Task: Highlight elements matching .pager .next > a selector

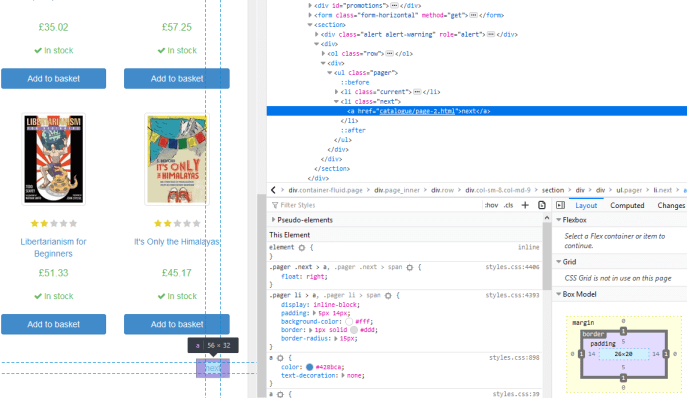Action: [410, 267]
